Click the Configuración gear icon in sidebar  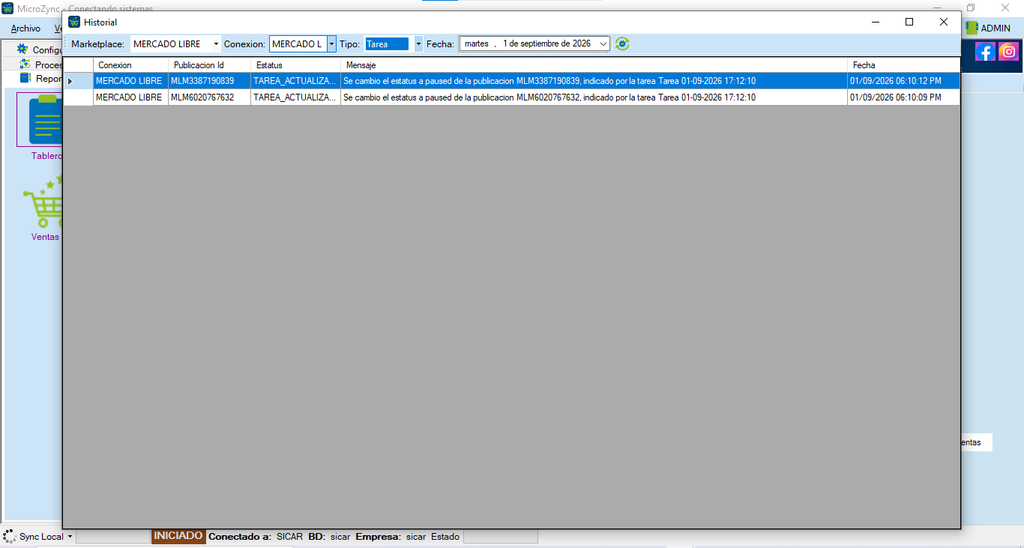click(23, 49)
